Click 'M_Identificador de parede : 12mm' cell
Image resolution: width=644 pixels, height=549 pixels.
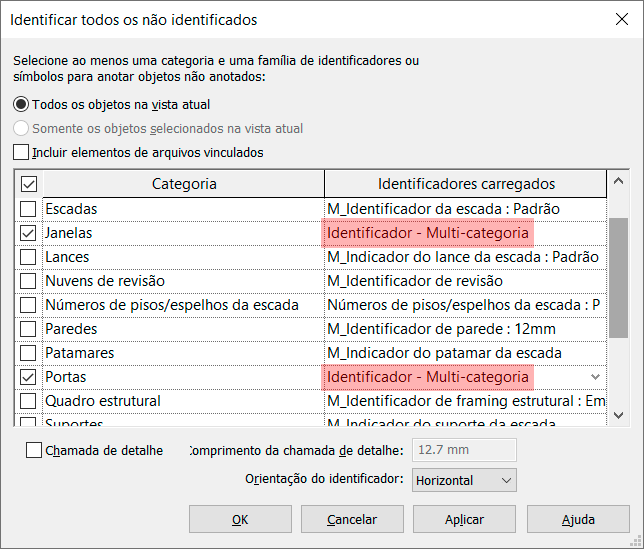[x=465, y=329]
